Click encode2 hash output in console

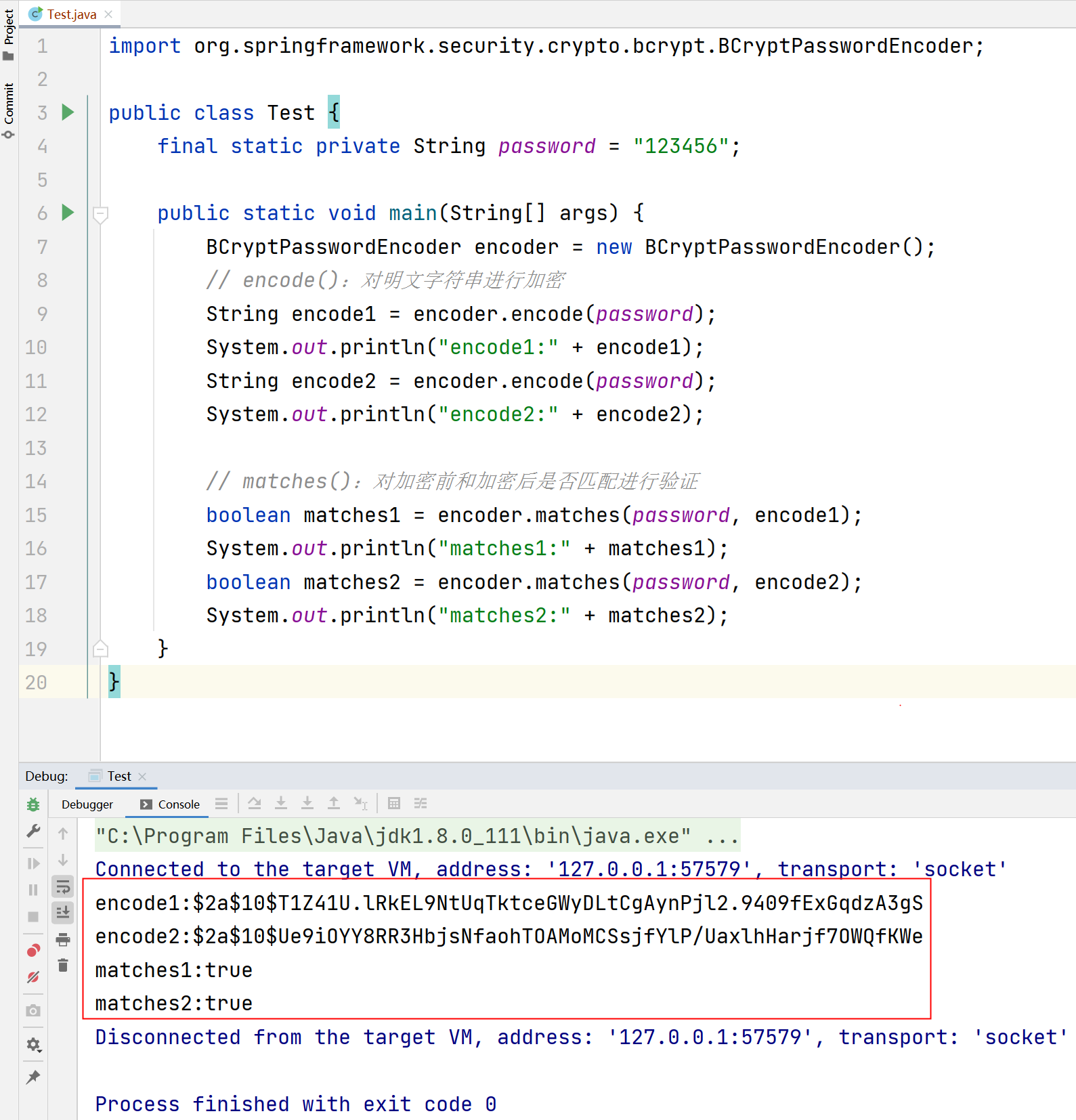coord(509,936)
